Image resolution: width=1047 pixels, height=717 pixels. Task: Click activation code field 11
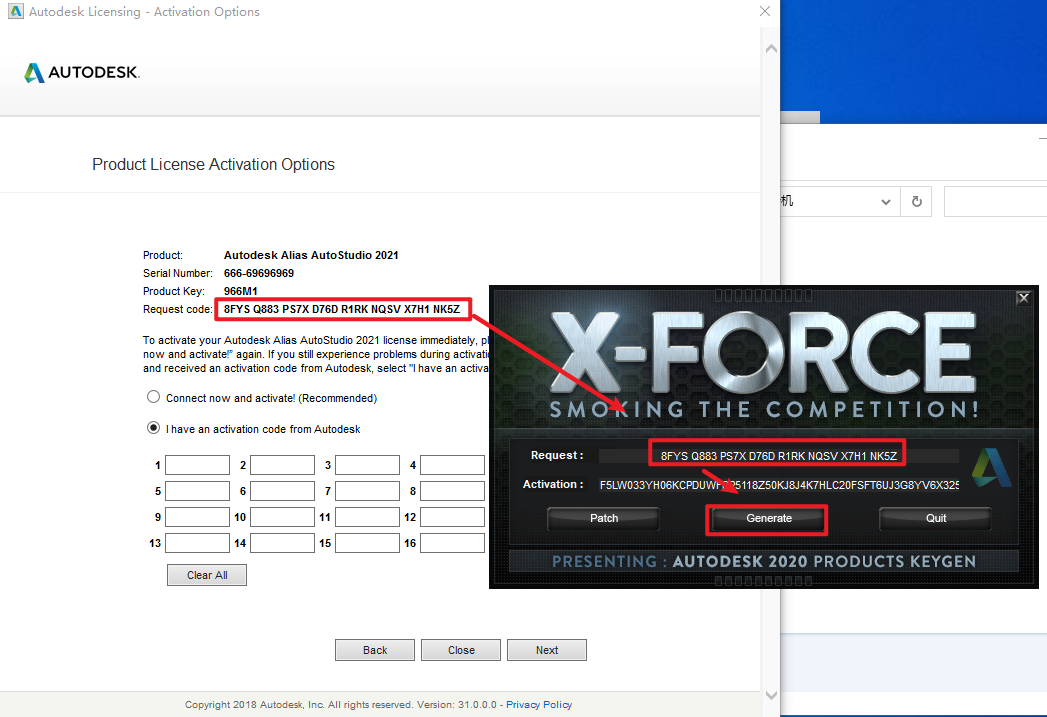tap(367, 517)
